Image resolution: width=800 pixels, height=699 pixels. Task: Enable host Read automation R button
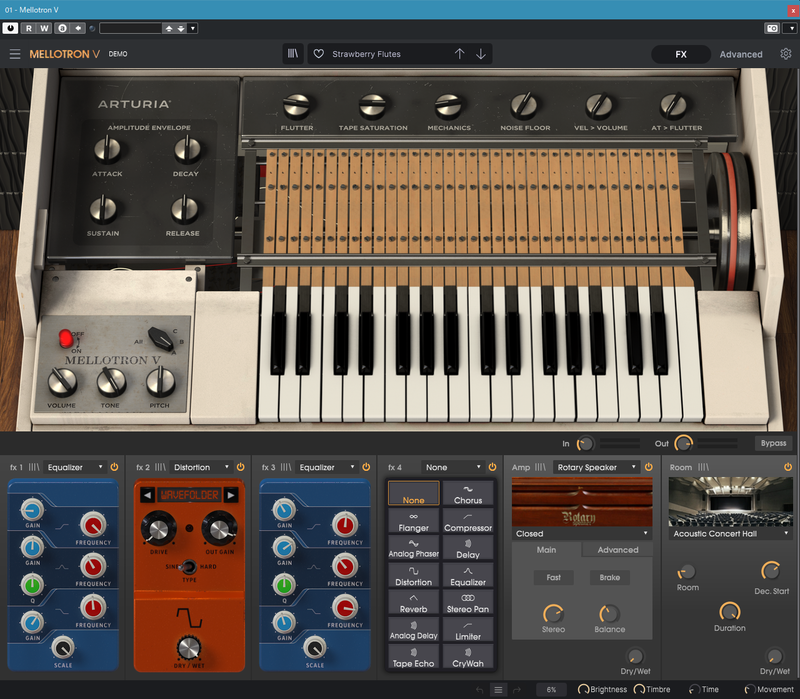pos(29,28)
